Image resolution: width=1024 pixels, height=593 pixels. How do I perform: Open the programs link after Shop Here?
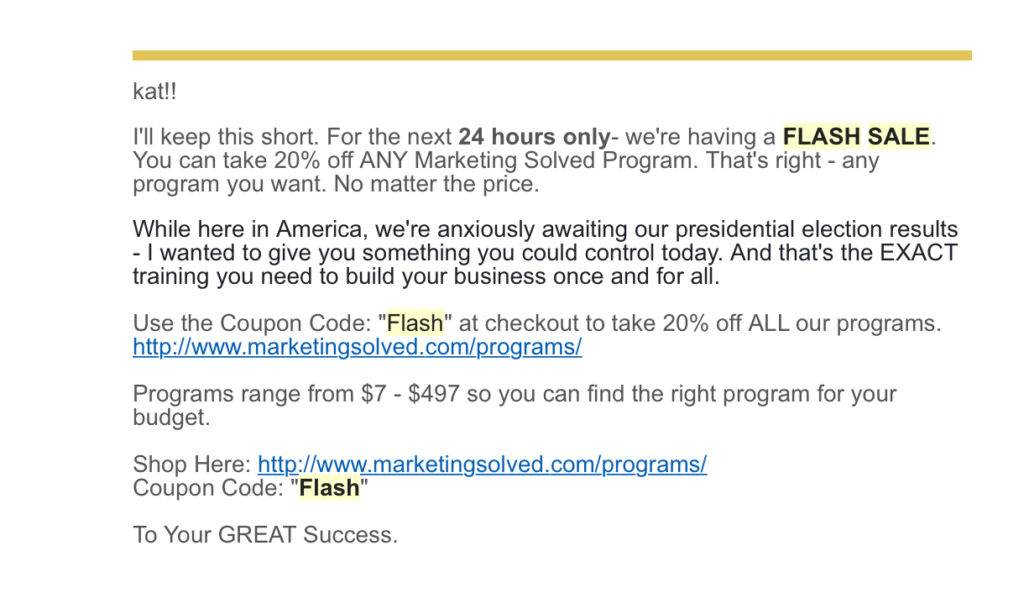click(x=482, y=464)
